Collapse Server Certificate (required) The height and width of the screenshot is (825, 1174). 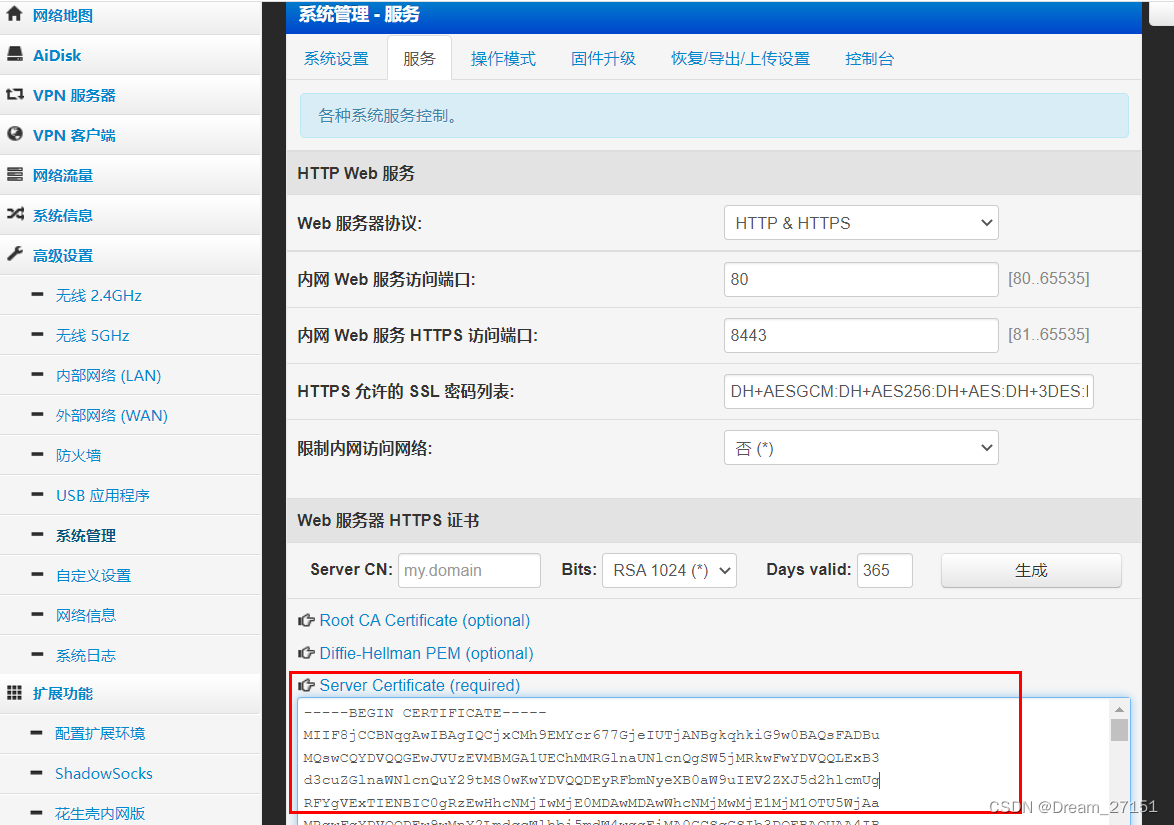coord(419,686)
